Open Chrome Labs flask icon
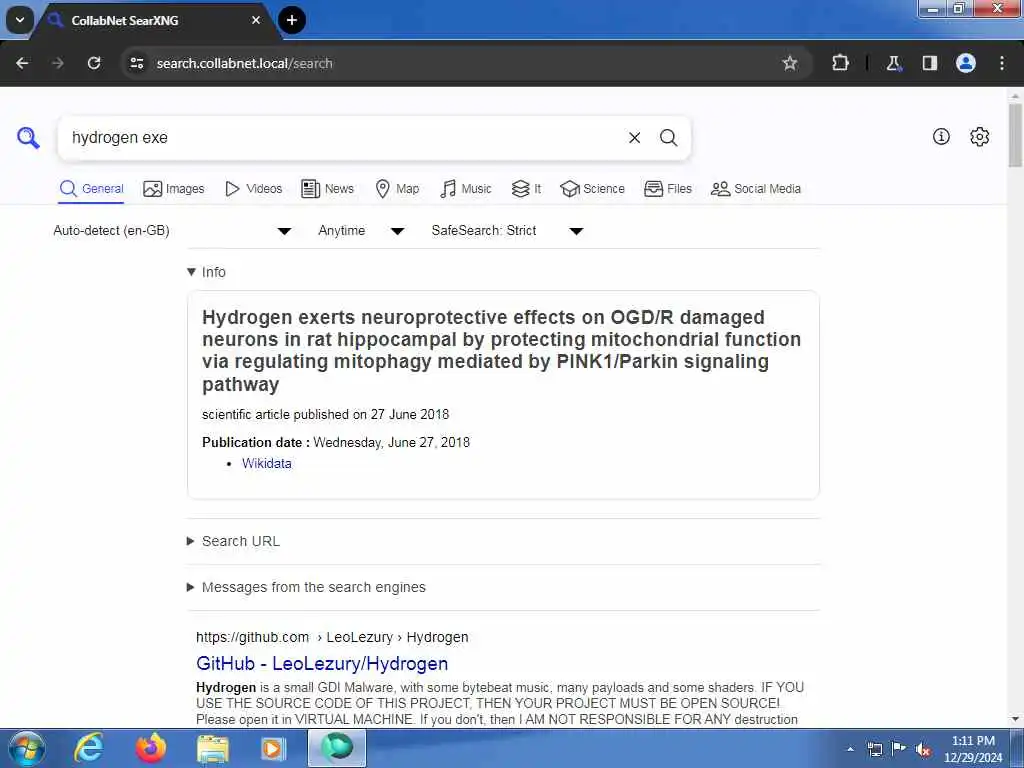 (x=893, y=63)
